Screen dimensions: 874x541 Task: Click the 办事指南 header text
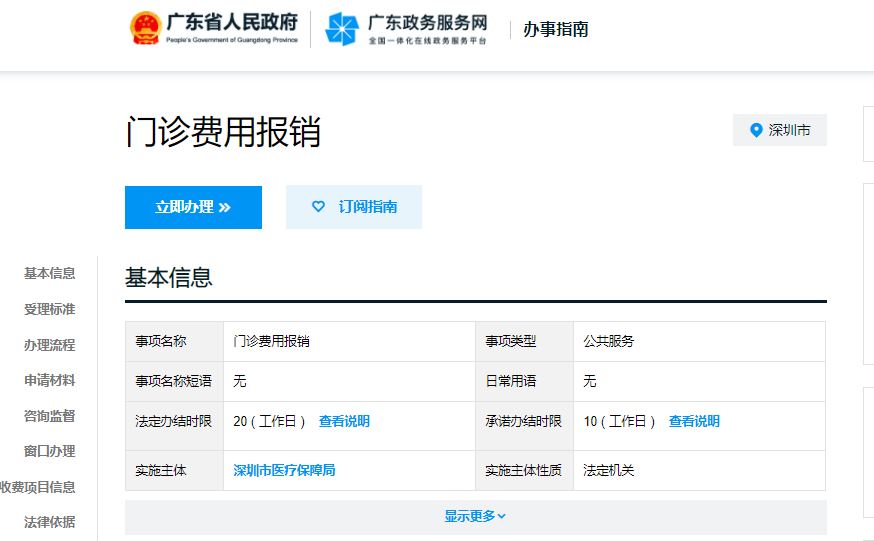pos(556,29)
